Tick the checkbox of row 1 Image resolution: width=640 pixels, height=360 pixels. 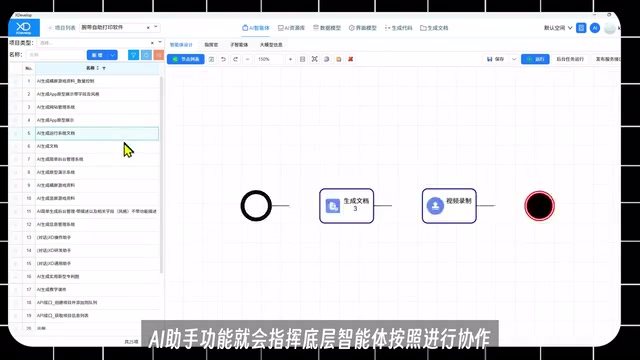[16, 81]
